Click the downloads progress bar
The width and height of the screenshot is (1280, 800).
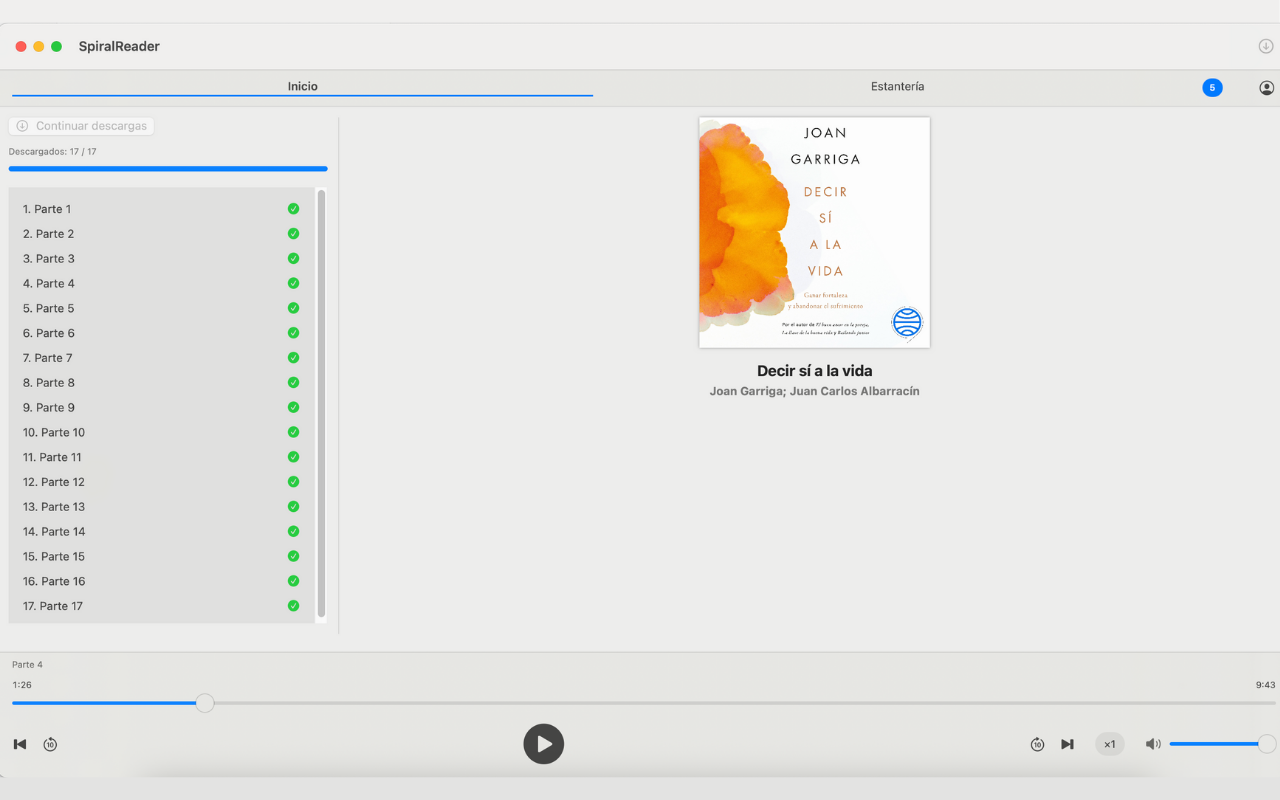168,169
